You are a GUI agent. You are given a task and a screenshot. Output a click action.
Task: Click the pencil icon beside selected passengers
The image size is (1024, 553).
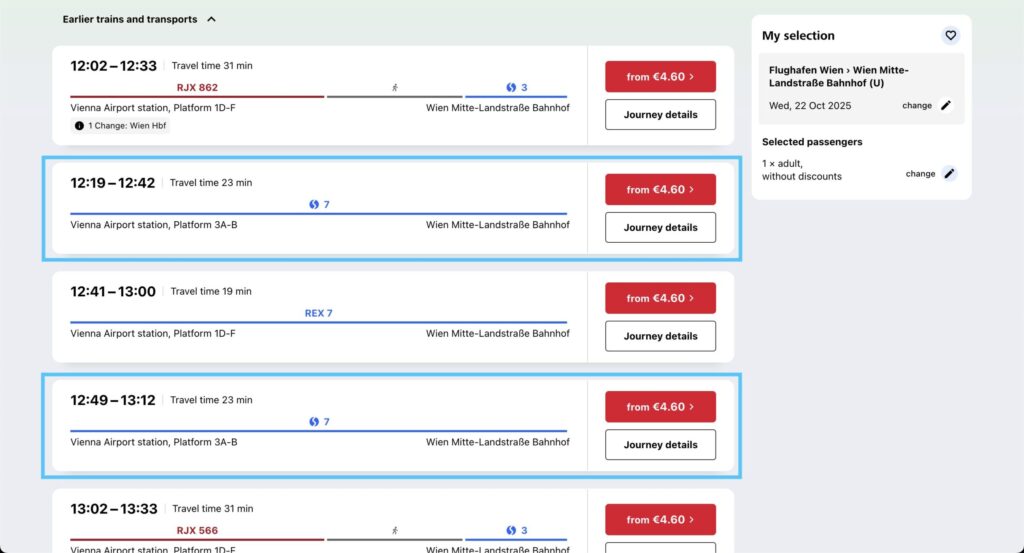click(x=949, y=174)
